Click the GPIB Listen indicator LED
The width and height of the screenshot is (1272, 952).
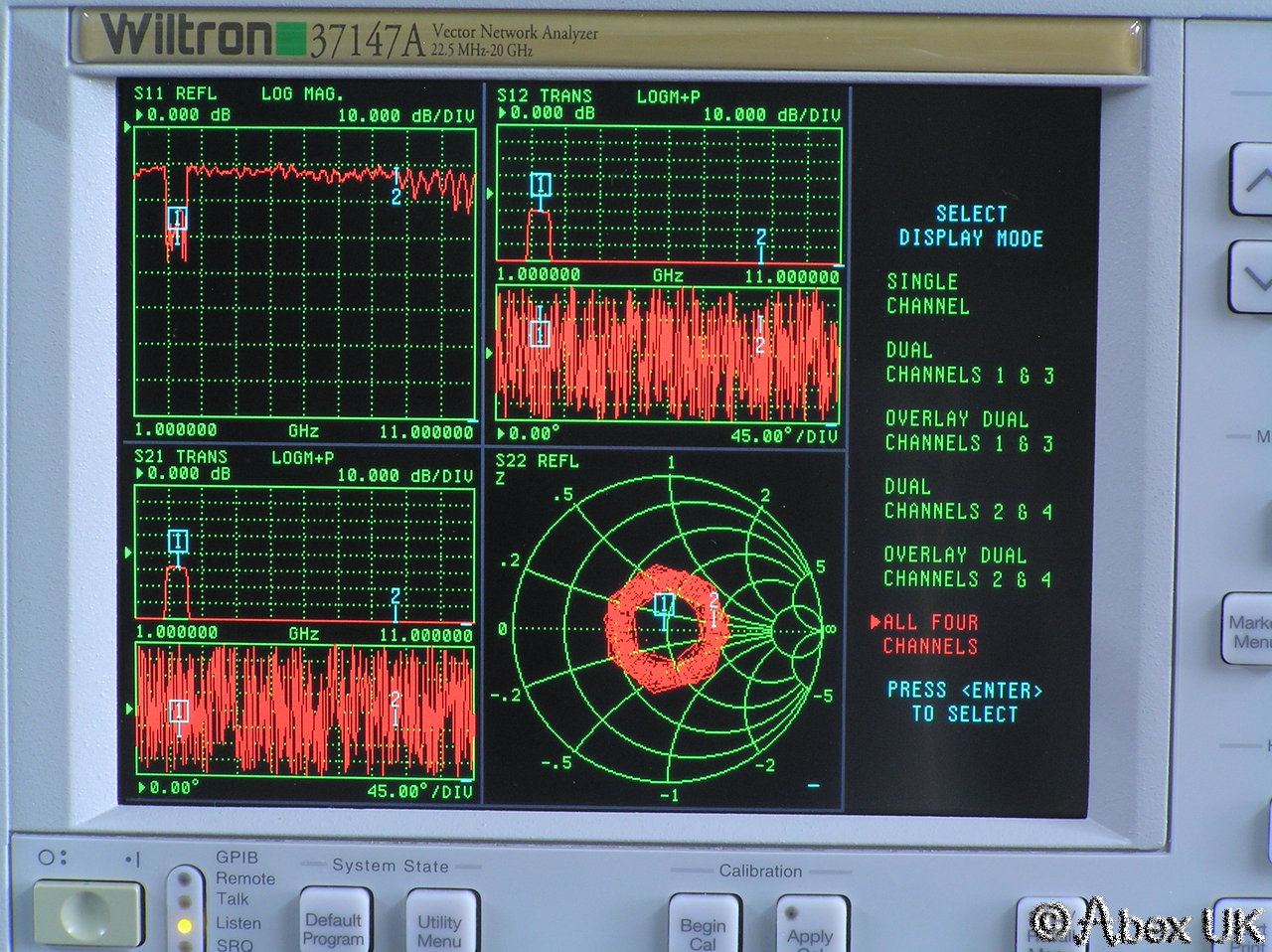point(185,925)
